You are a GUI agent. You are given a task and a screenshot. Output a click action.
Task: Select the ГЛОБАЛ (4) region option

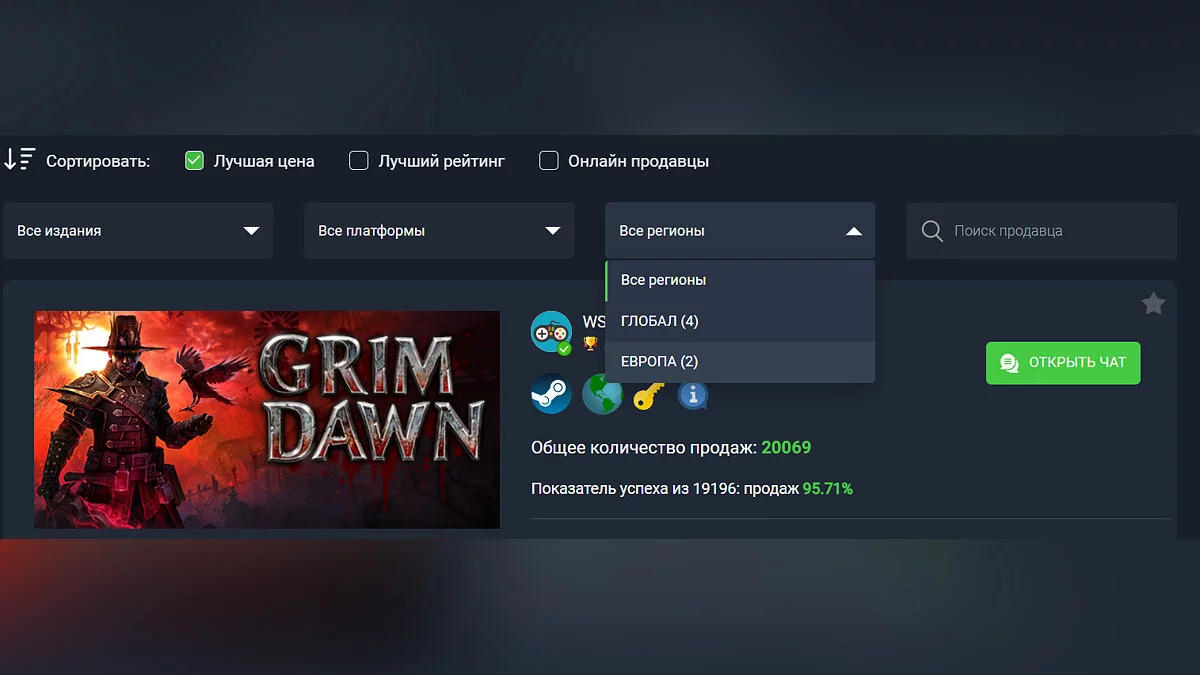coord(740,321)
